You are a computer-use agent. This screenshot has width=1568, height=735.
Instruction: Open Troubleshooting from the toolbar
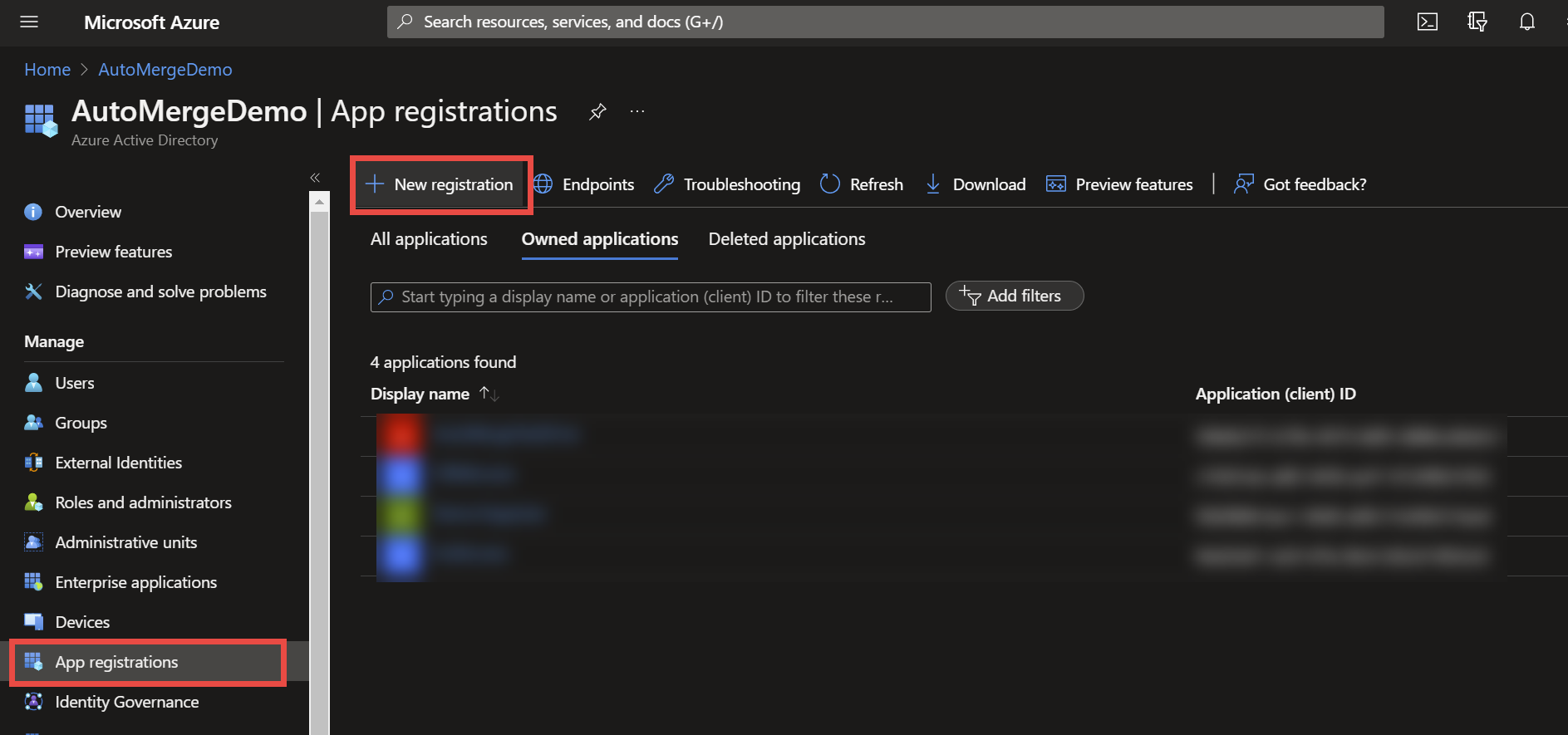tap(727, 184)
